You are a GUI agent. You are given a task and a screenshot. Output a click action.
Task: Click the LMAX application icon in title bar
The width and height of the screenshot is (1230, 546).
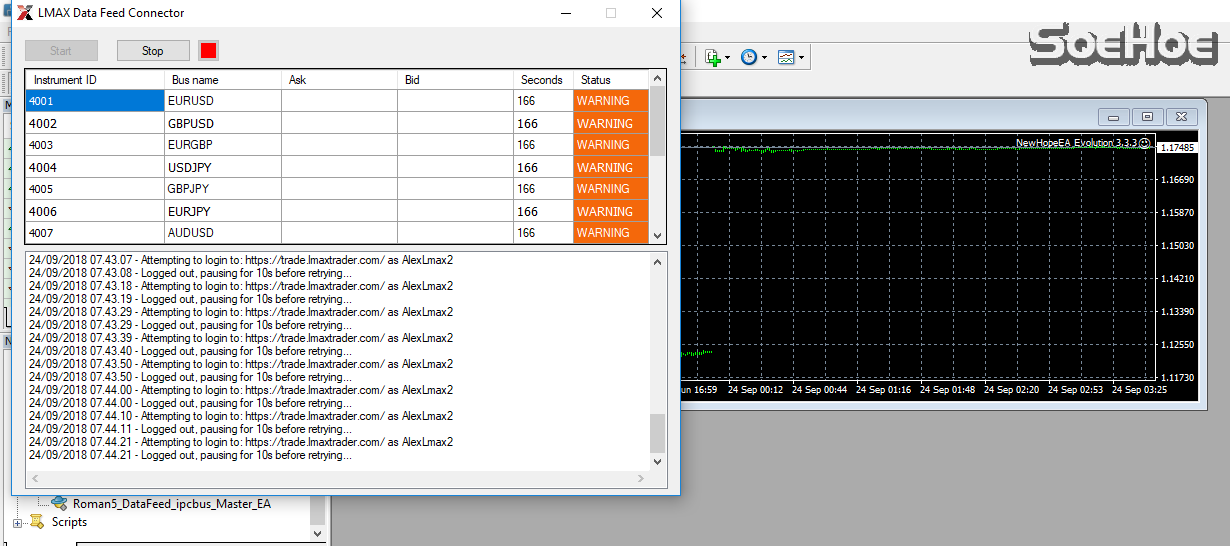(25, 13)
